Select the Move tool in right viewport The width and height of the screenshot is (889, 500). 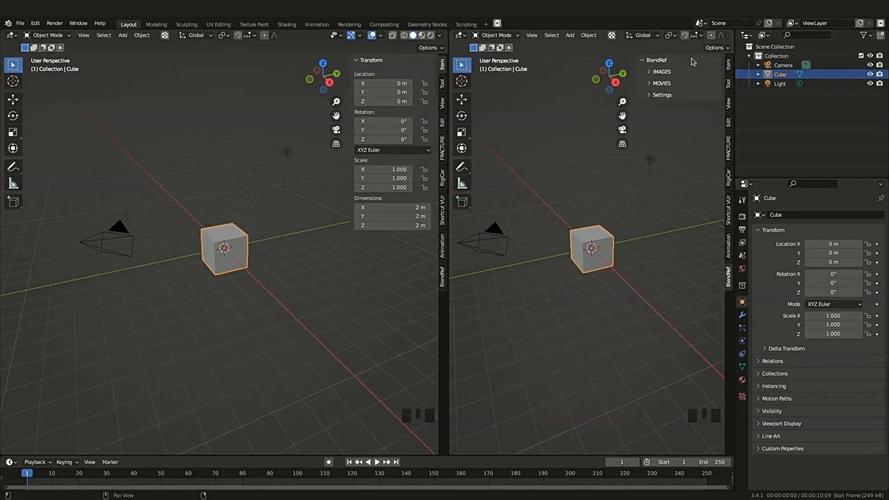462,100
